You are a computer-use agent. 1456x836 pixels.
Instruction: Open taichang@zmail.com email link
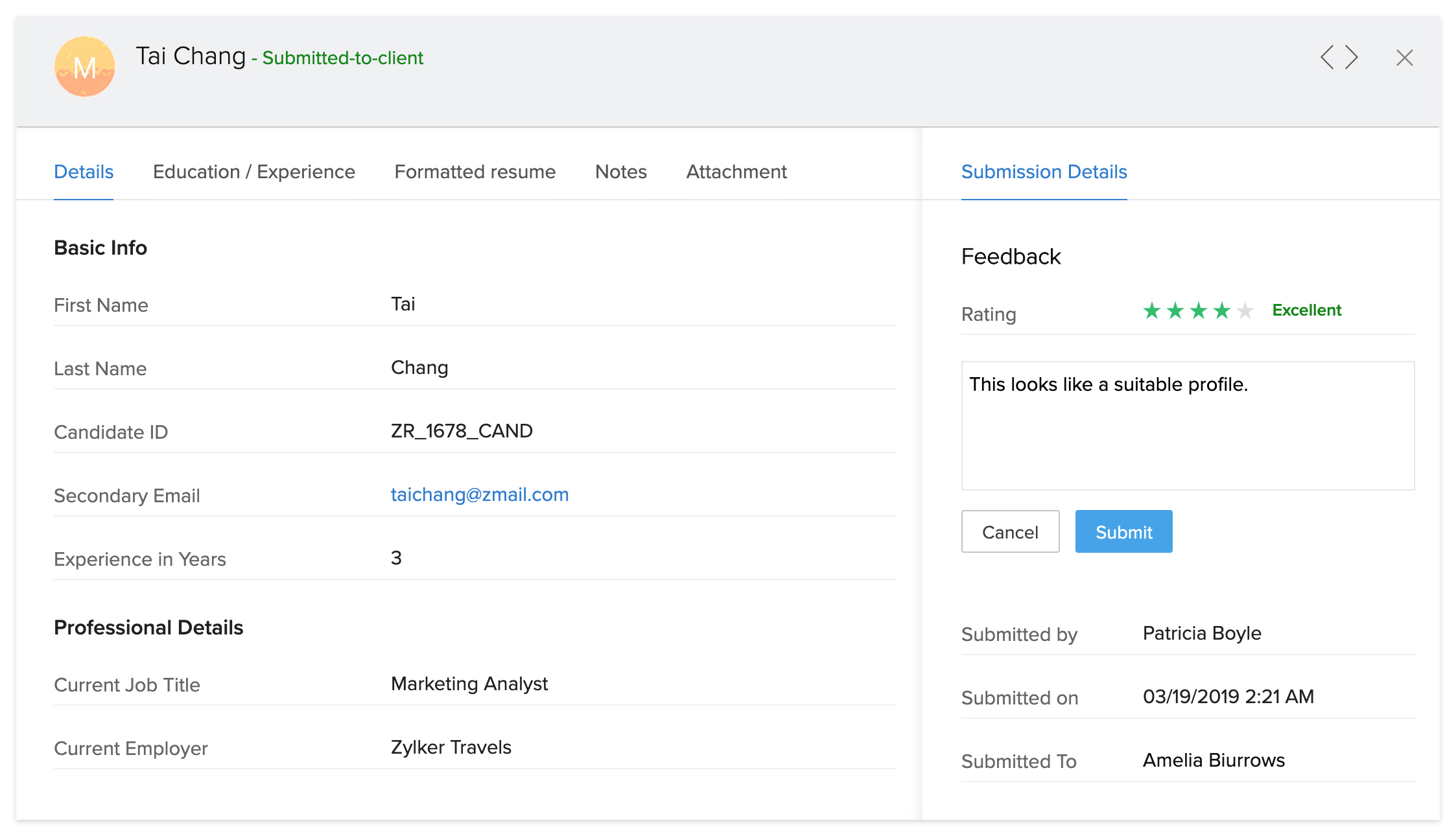click(479, 494)
